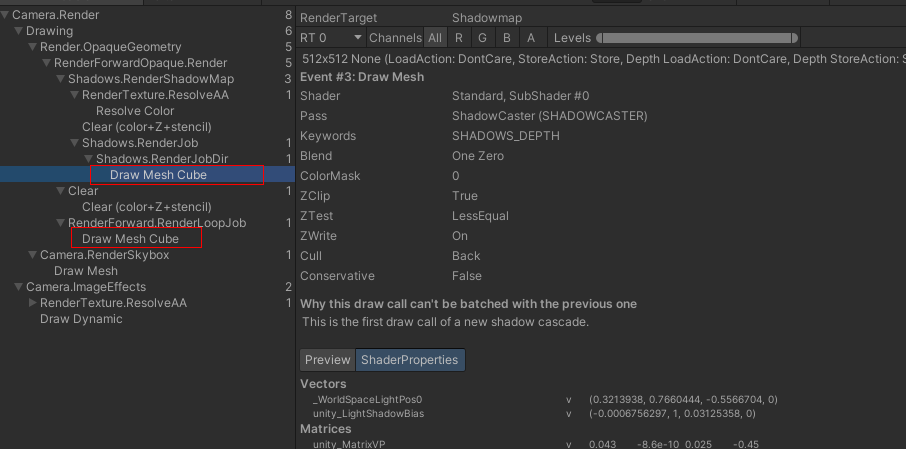906x449 pixels.
Task: Select the Resolve Color event
Action: [135, 111]
